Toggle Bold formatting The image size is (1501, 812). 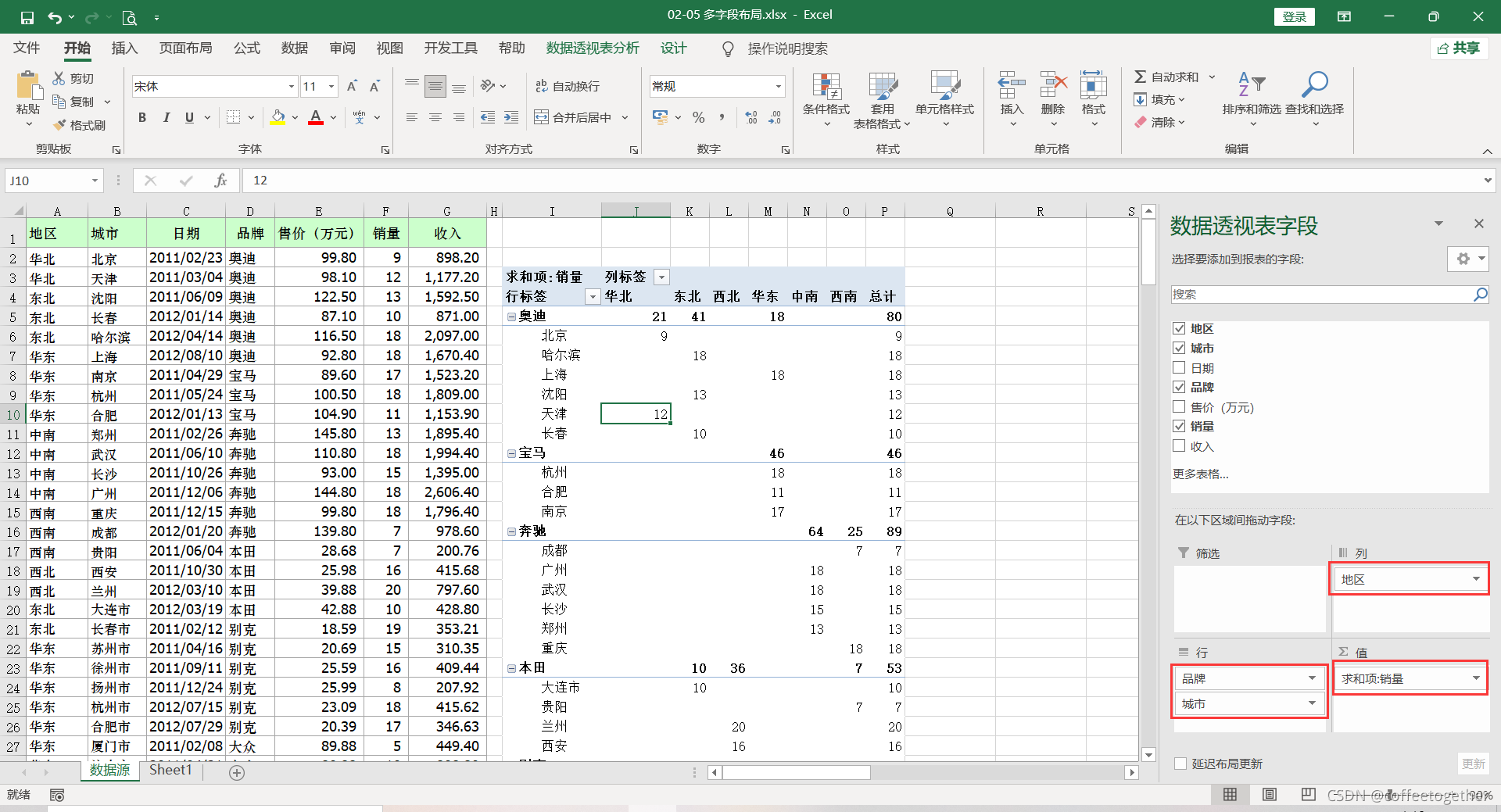(x=142, y=117)
